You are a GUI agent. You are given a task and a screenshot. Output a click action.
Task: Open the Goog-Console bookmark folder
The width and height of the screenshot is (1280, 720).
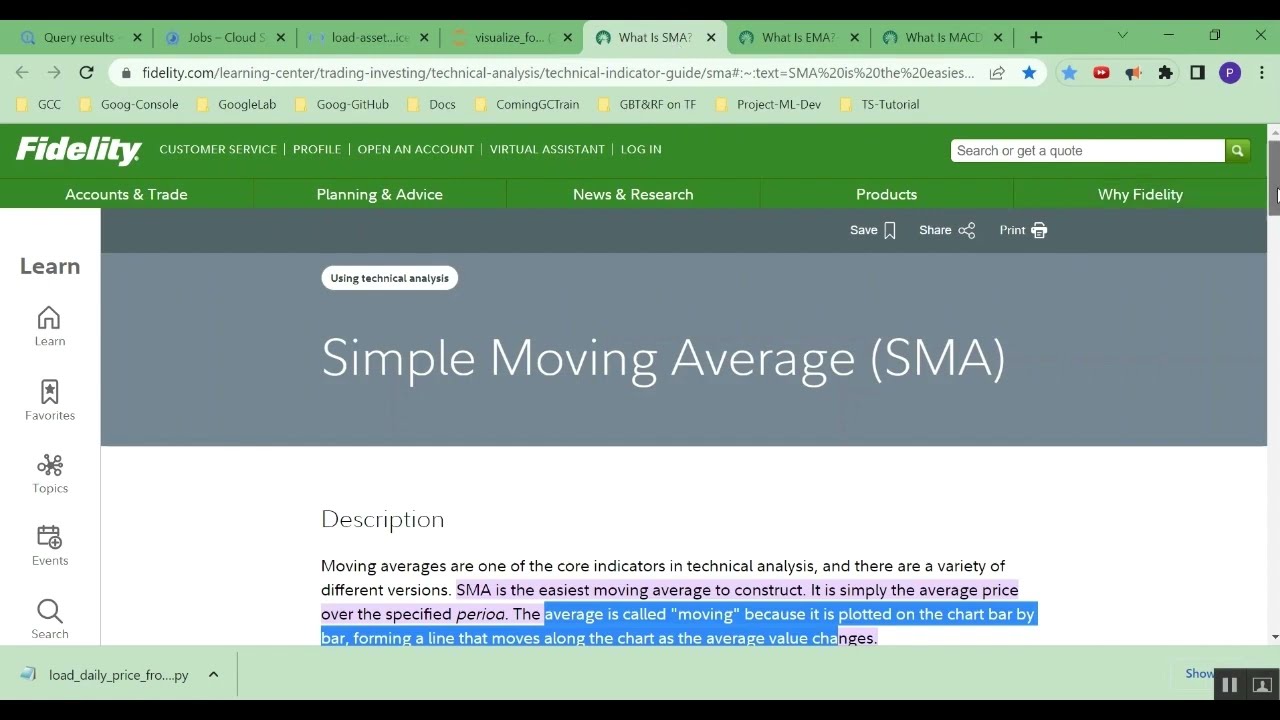tap(129, 104)
